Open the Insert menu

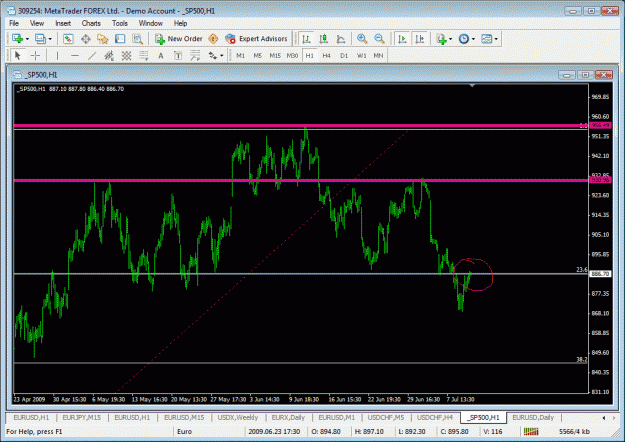(x=63, y=23)
